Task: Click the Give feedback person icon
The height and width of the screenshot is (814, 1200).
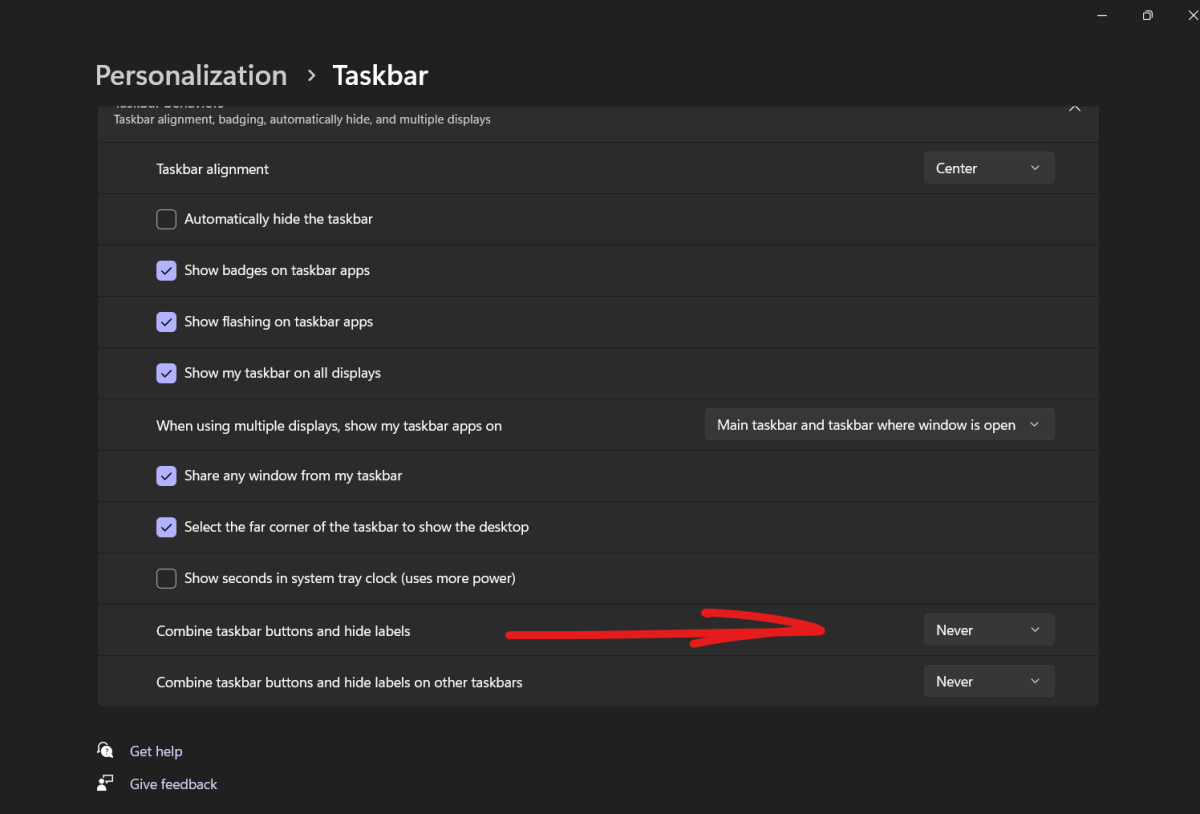Action: tap(105, 783)
